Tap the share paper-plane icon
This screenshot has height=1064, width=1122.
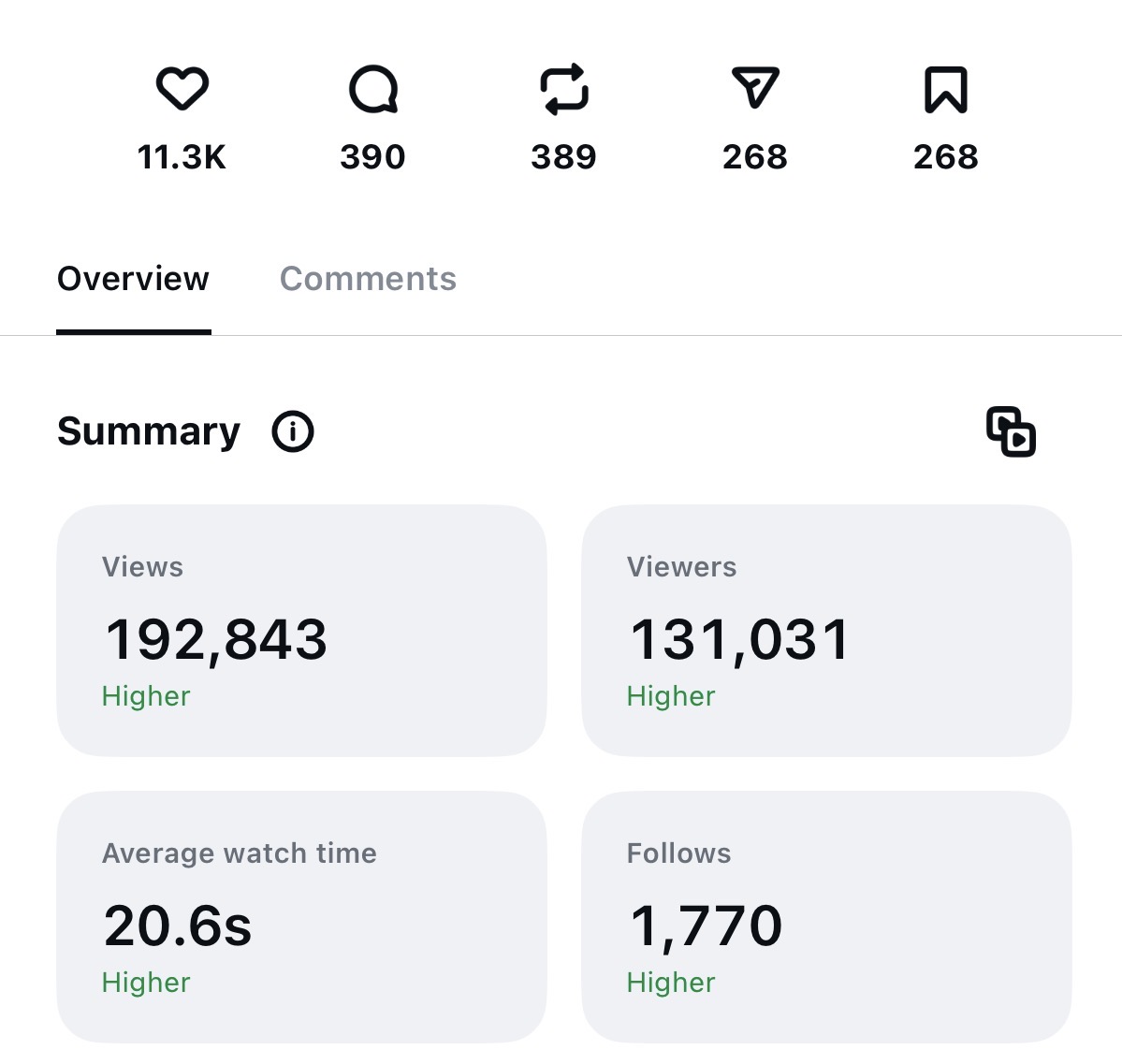[x=755, y=88]
